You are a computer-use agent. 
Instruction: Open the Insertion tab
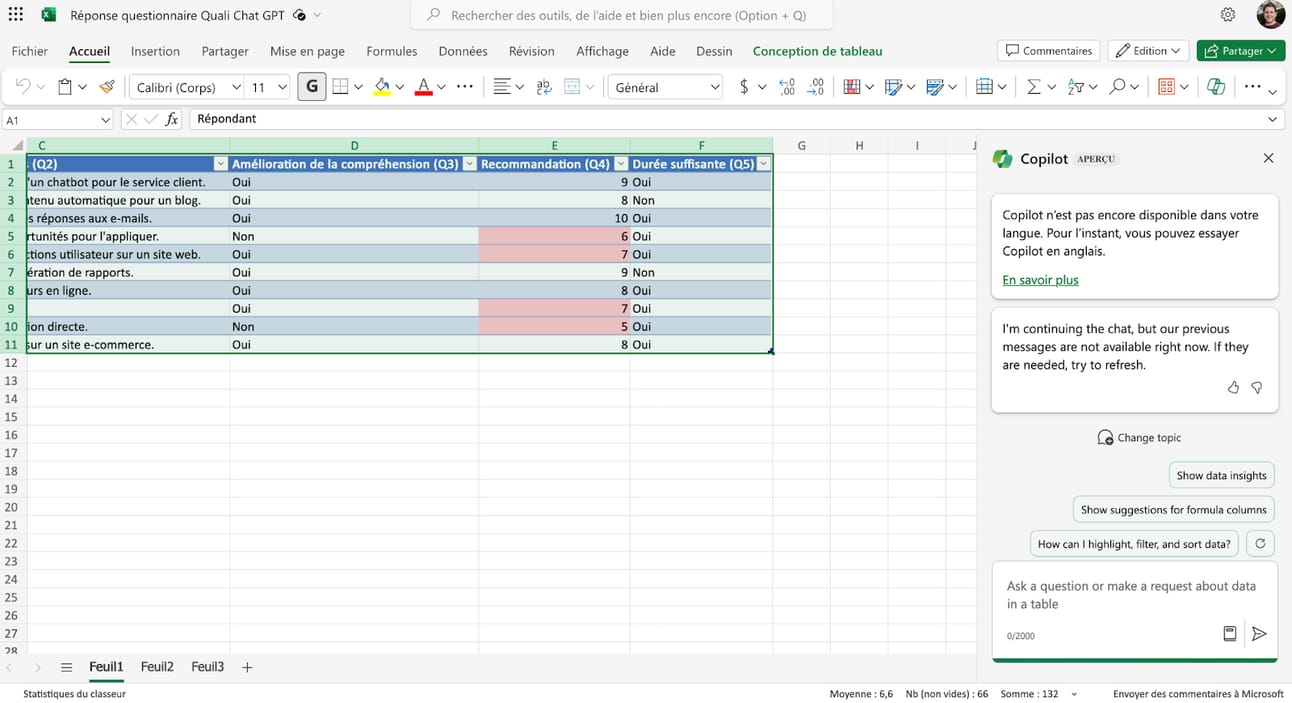pyautogui.click(x=155, y=51)
